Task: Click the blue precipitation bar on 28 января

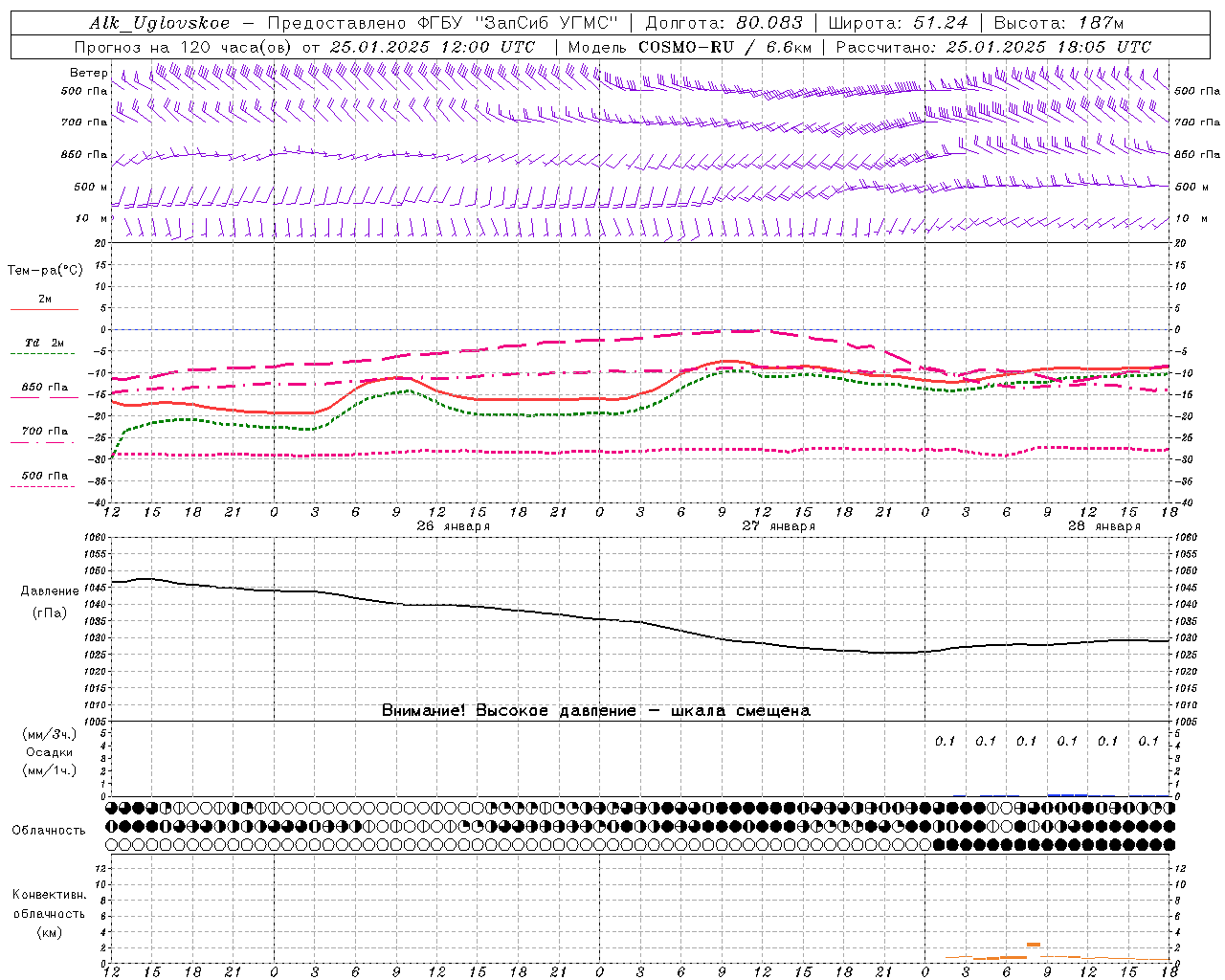Action: click(x=1067, y=794)
